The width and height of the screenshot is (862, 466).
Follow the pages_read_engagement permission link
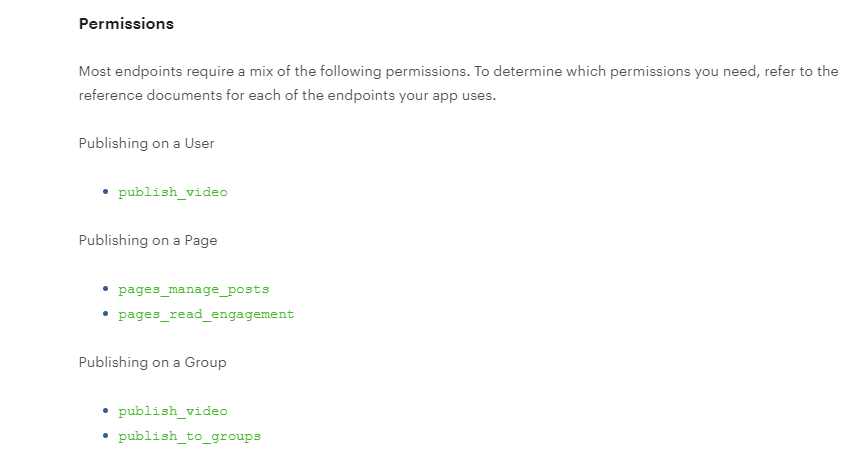206,314
